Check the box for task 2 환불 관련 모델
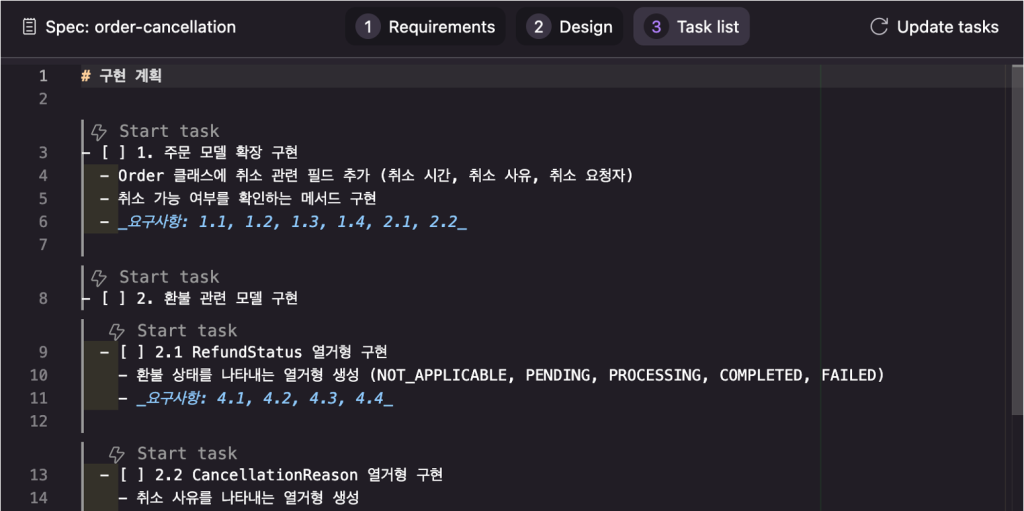Screen dimensions: 1024x511 113,299
